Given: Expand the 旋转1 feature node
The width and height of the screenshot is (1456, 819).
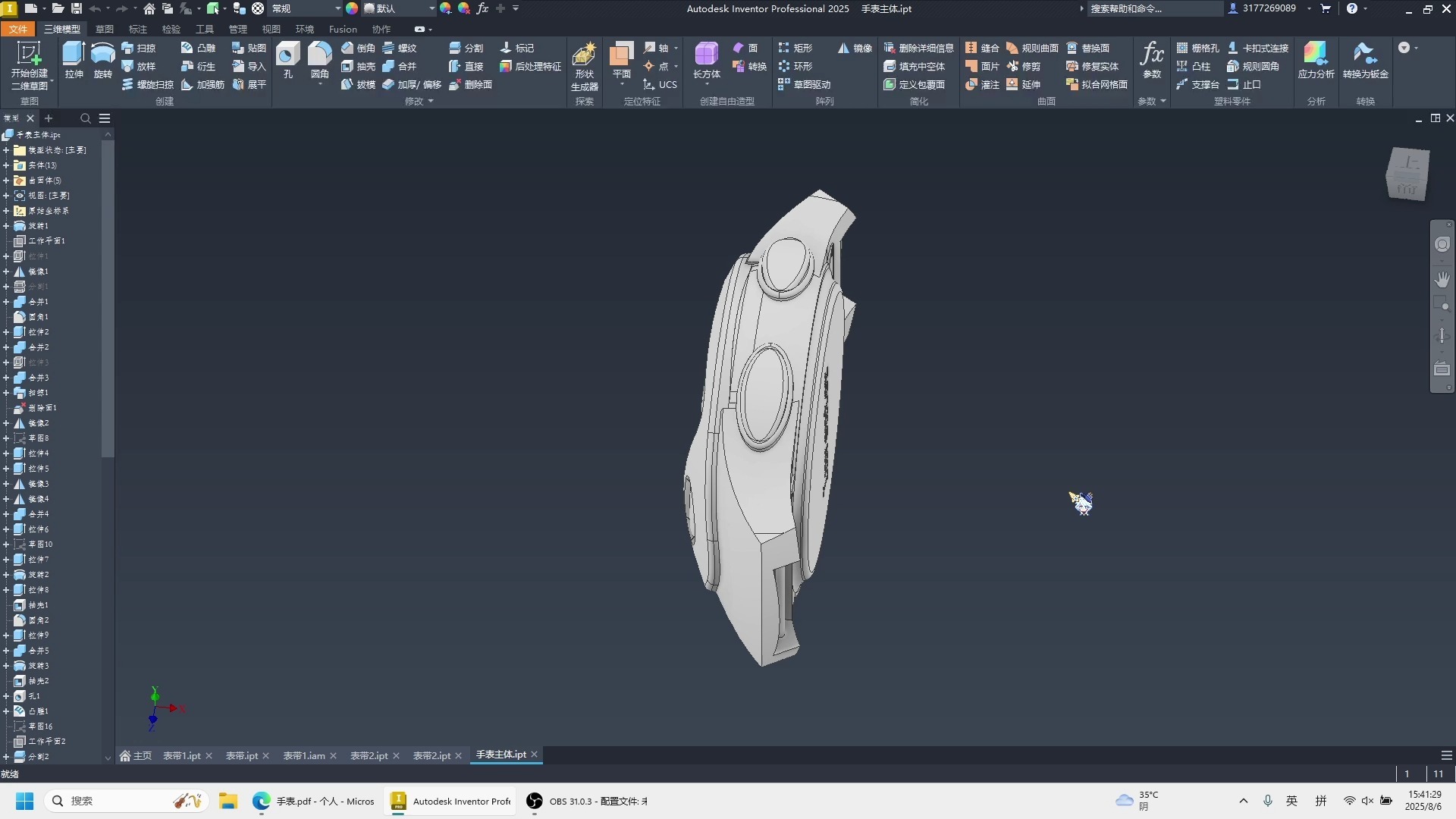Looking at the screenshot, I should [6, 226].
